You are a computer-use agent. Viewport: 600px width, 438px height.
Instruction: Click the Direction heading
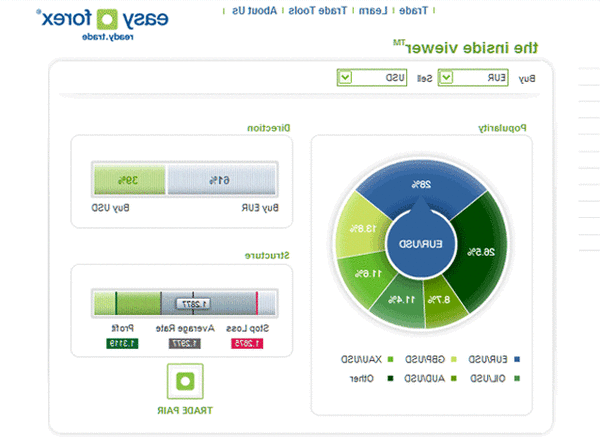click(269, 128)
